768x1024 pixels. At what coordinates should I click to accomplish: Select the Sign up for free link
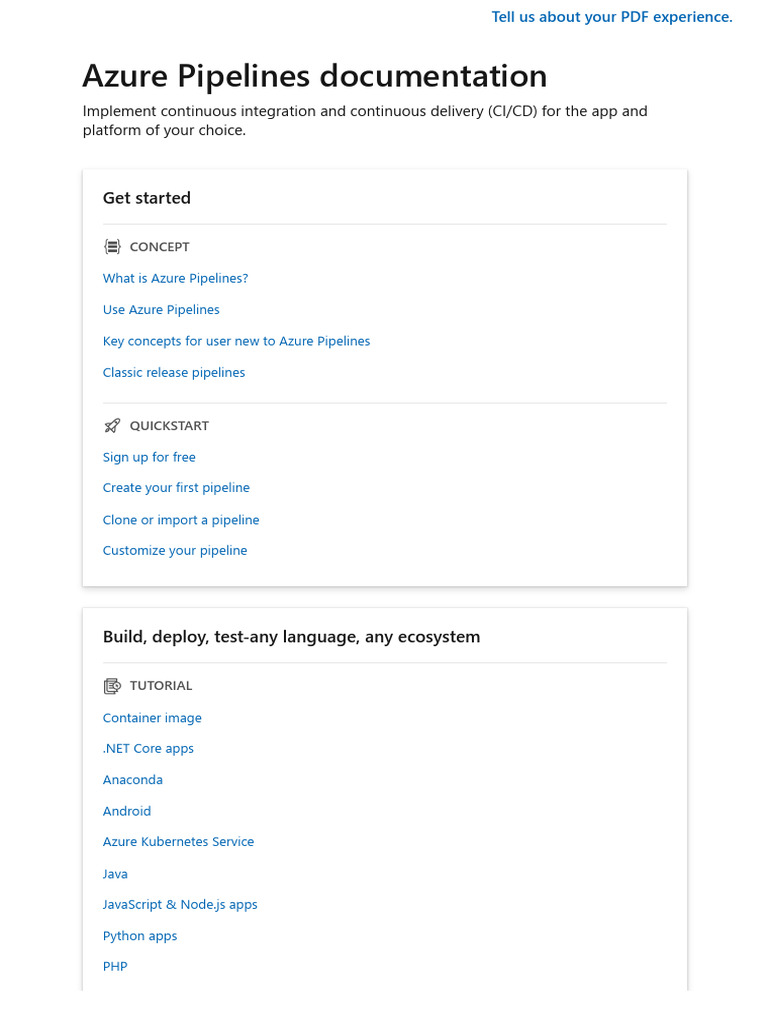(149, 457)
